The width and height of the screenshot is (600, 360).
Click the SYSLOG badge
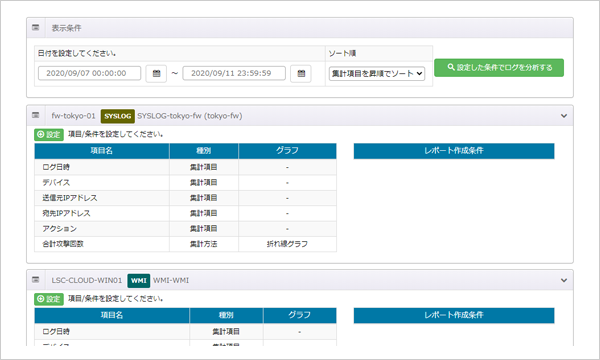[117, 116]
